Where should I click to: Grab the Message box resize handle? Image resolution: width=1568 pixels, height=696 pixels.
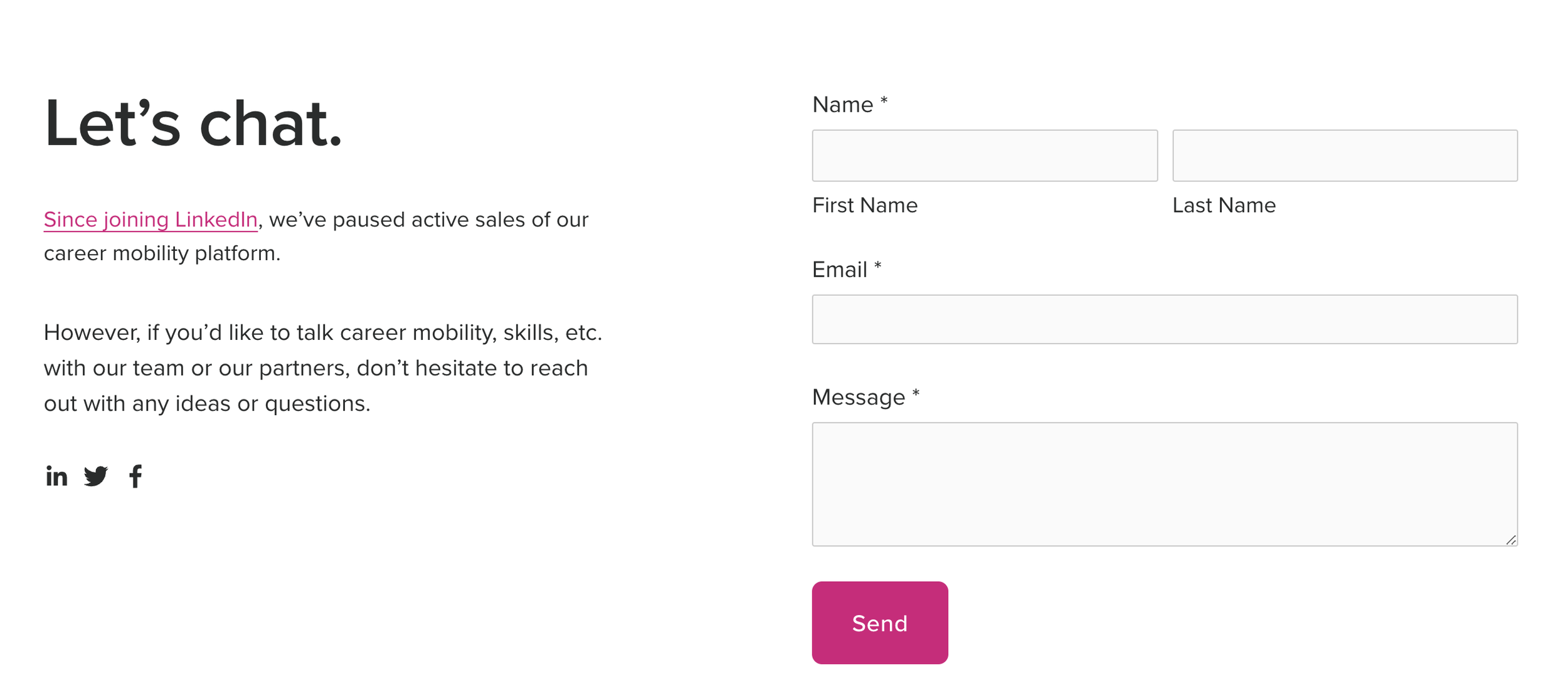tap(1511, 540)
